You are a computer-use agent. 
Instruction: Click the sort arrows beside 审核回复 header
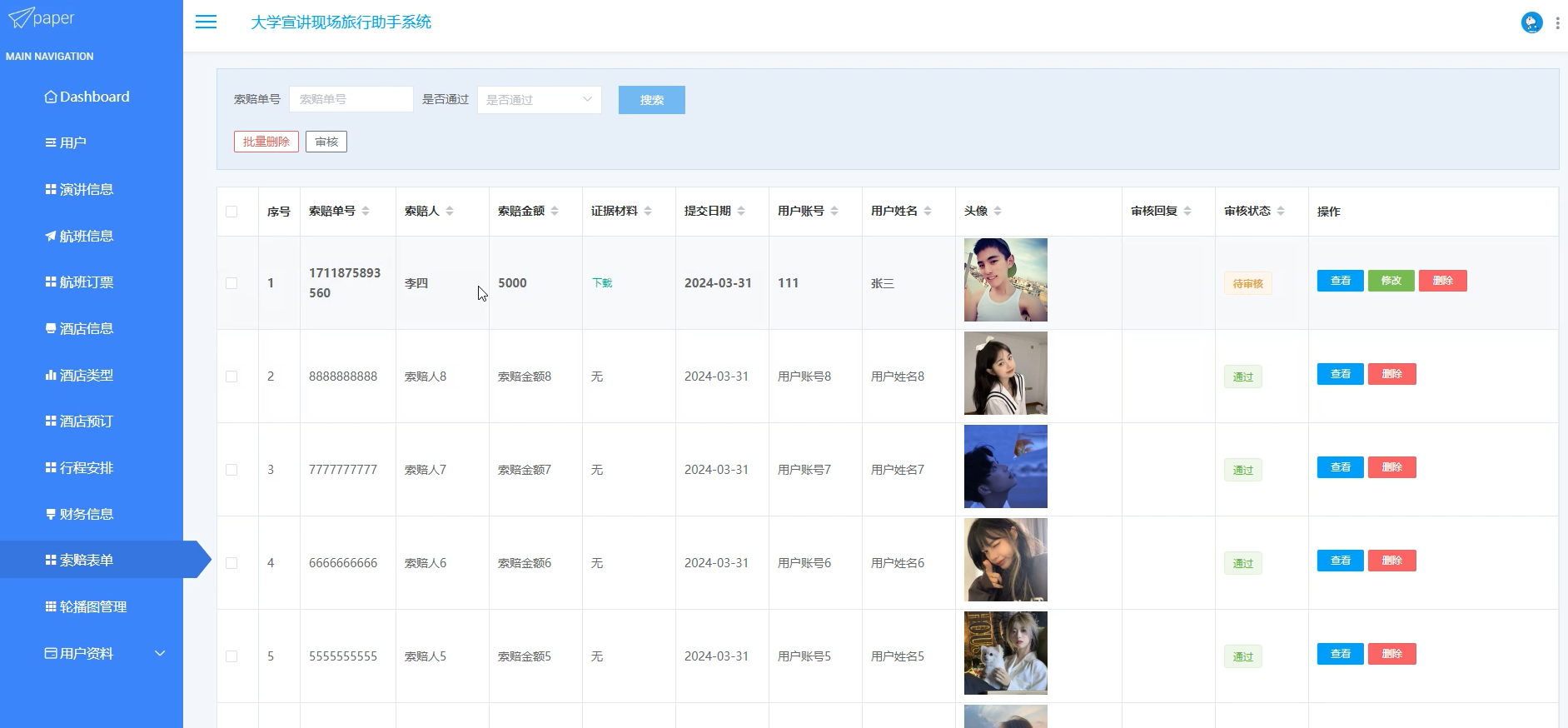(1187, 212)
